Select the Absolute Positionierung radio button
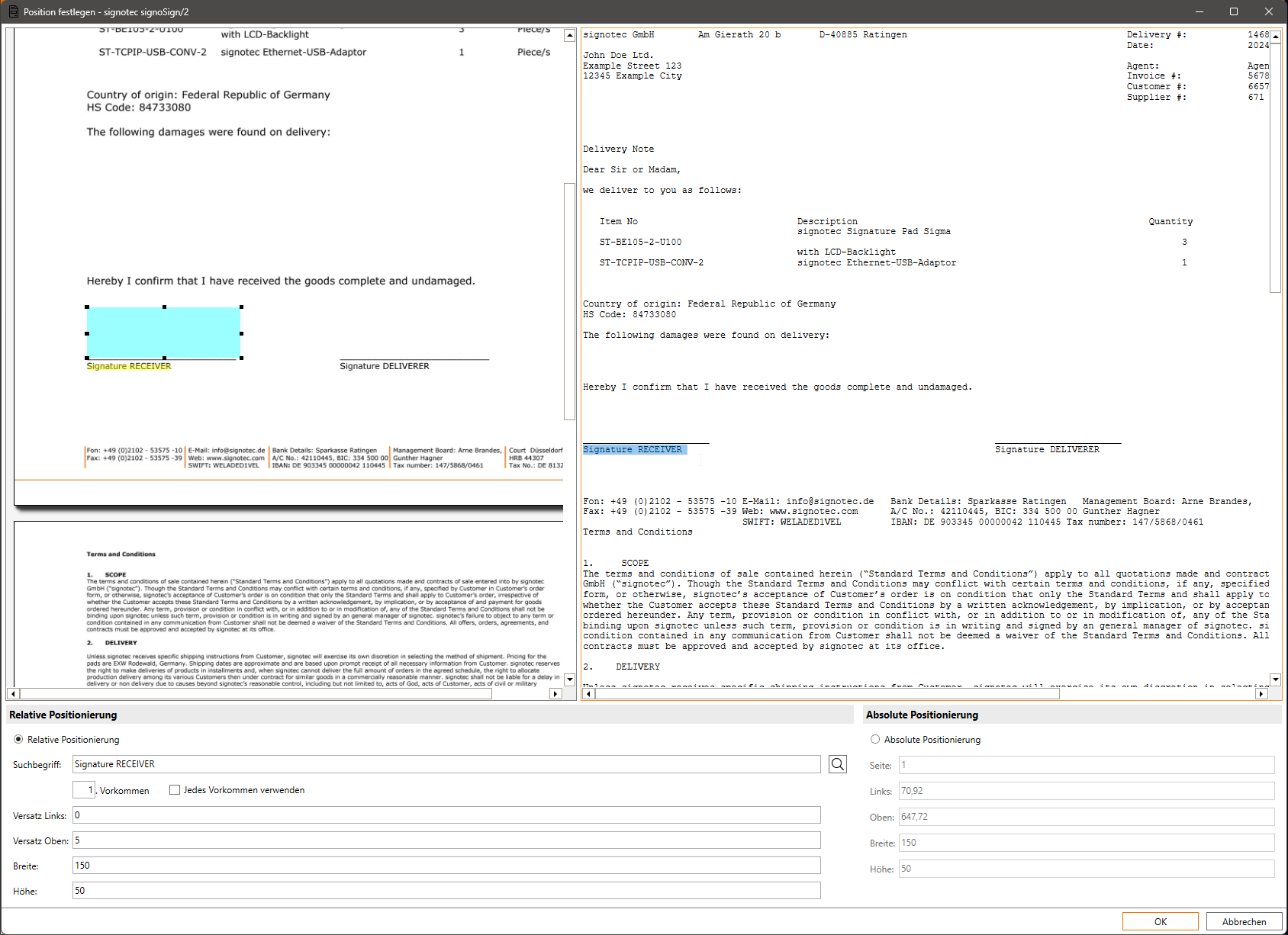This screenshot has width=1288, height=935. [x=875, y=740]
